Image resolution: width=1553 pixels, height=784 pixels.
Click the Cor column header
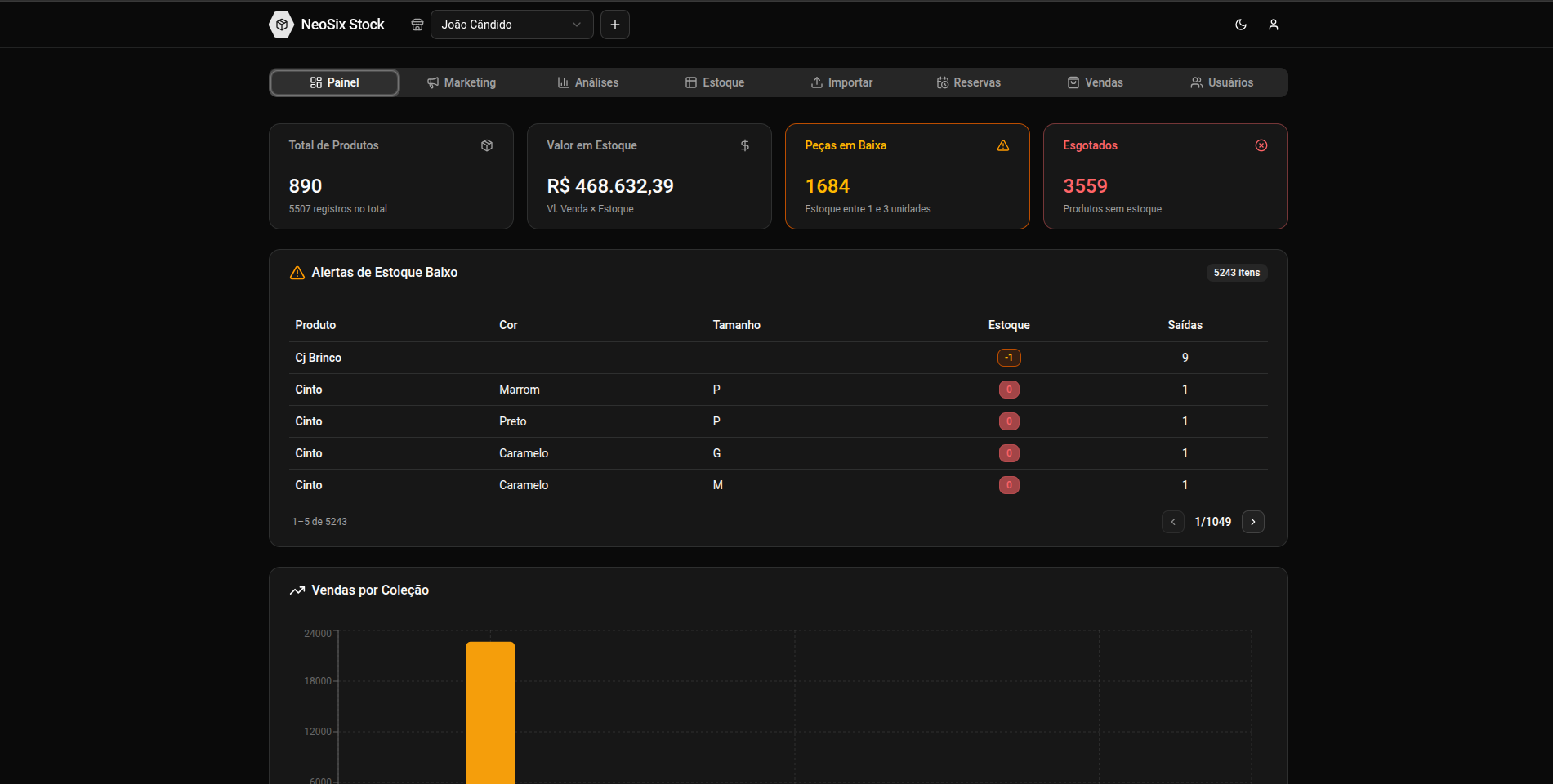click(x=508, y=325)
